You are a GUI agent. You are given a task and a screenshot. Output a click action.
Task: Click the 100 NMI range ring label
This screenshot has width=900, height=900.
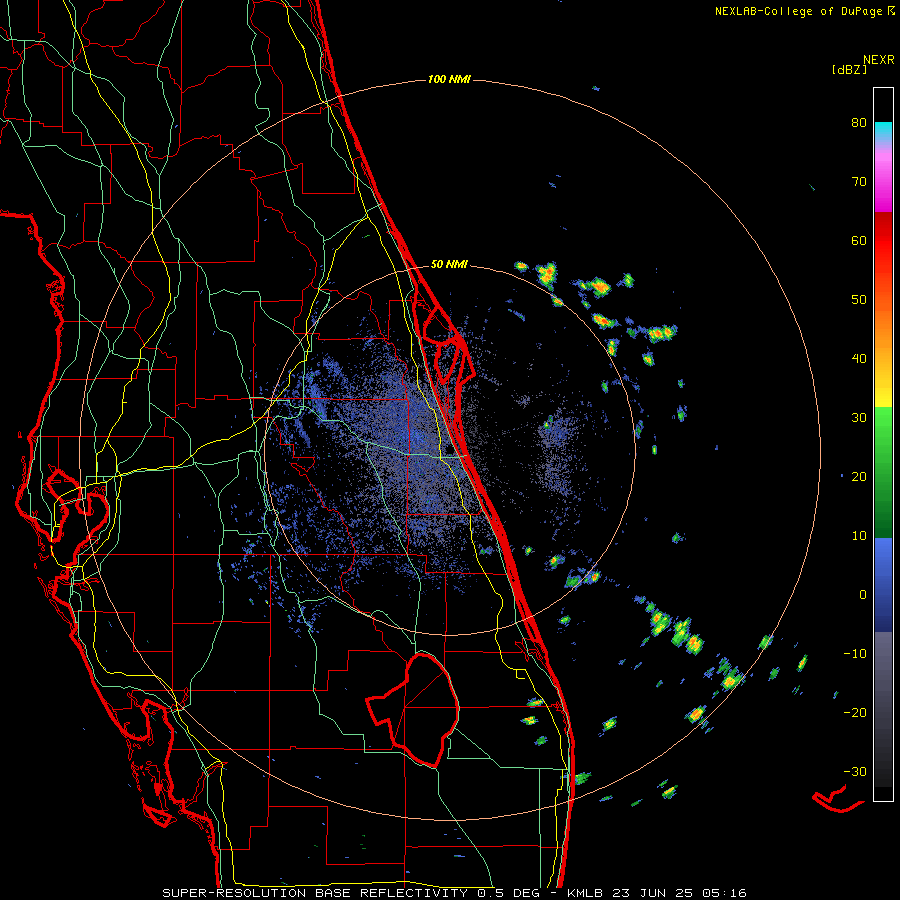coord(449,79)
